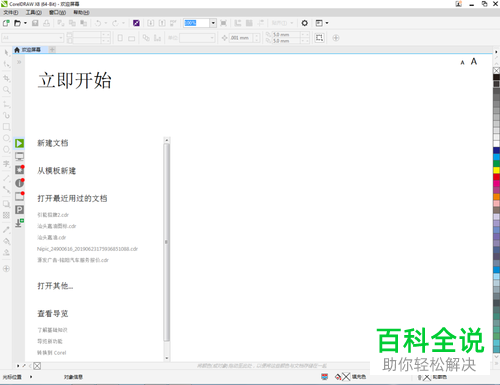The height and width of the screenshot is (385, 500).
Task: Click the Redo arrow icon
Action: (x=115, y=23)
